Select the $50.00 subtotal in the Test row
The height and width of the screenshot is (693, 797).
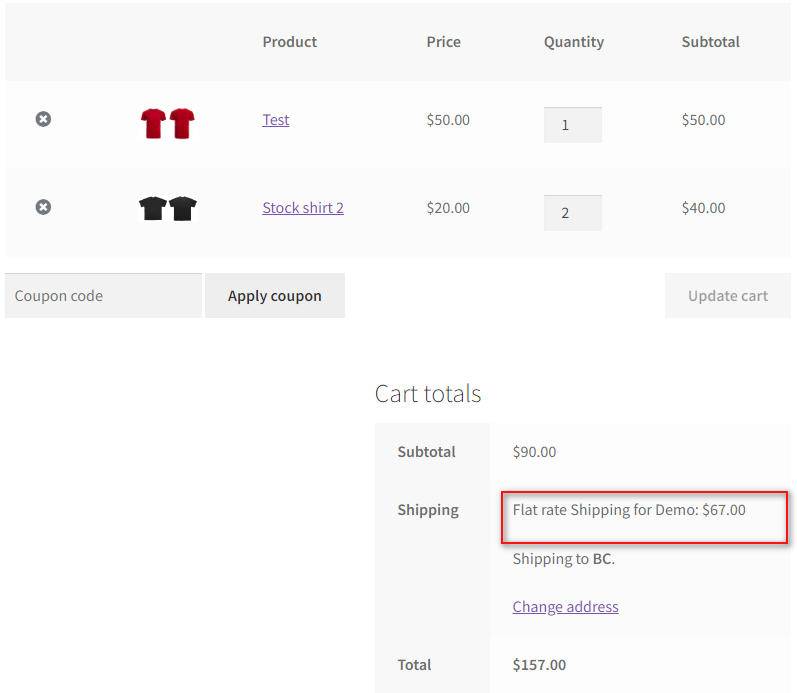click(x=703, y=120)
